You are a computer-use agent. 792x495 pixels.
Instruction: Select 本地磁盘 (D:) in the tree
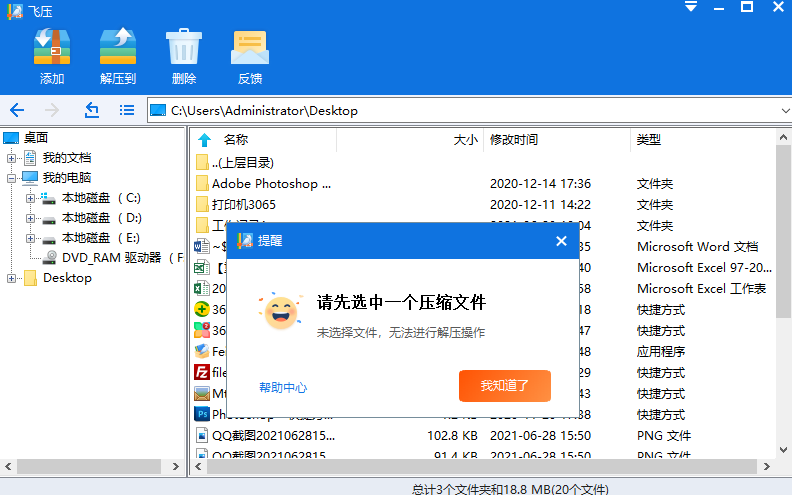[101, 218]
